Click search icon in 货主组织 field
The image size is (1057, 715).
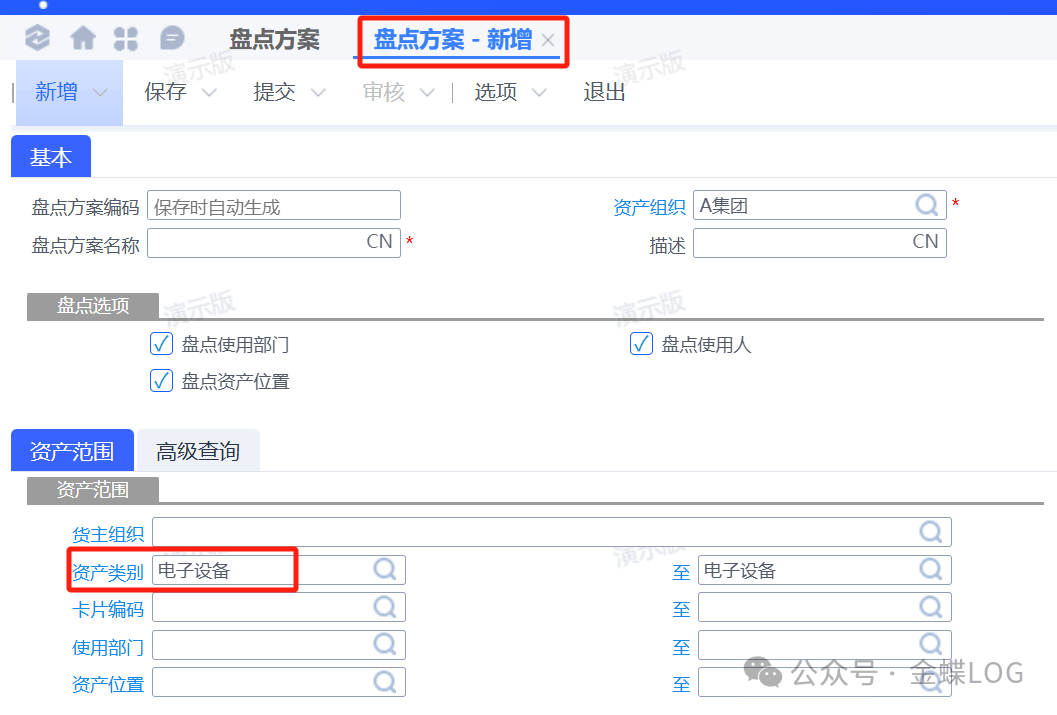pos(931,531)
